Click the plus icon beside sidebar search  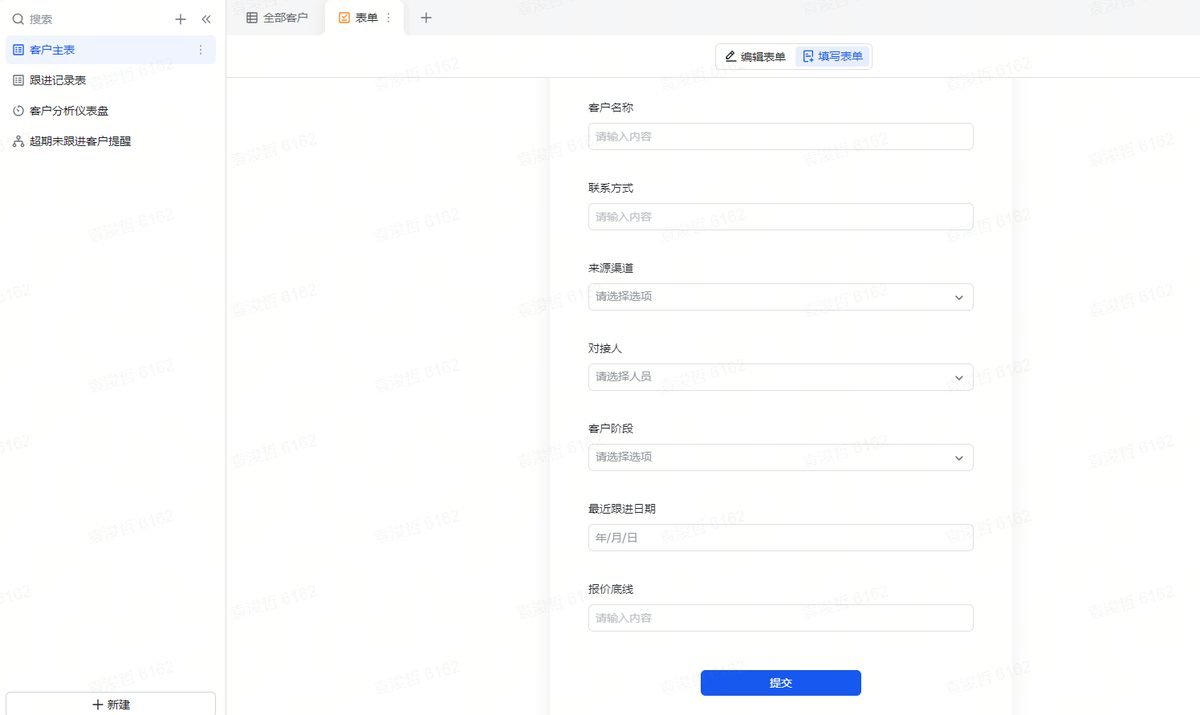(x=181, y=19)
